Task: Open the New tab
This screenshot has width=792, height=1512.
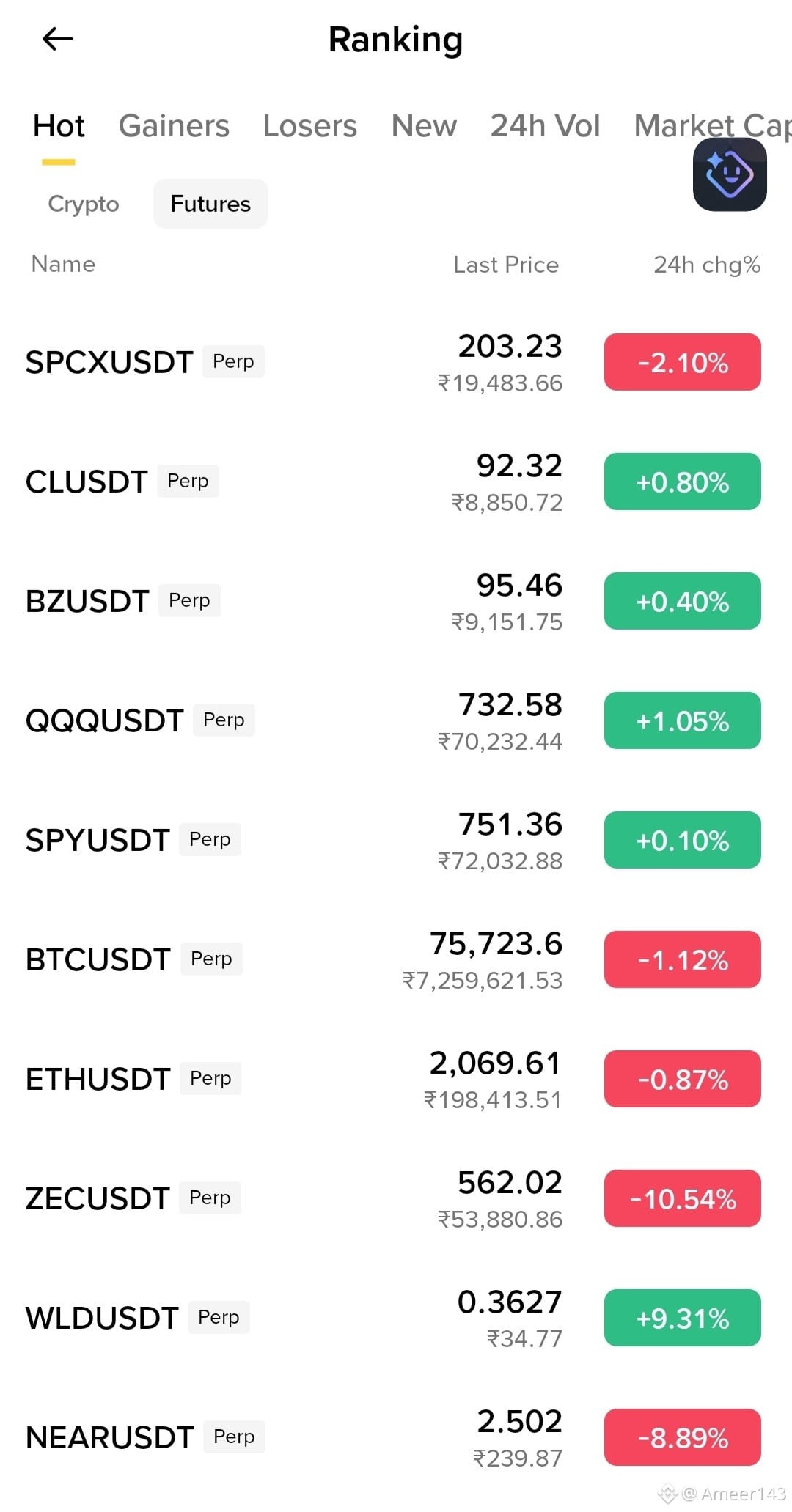Action: (x=424, y=126)
